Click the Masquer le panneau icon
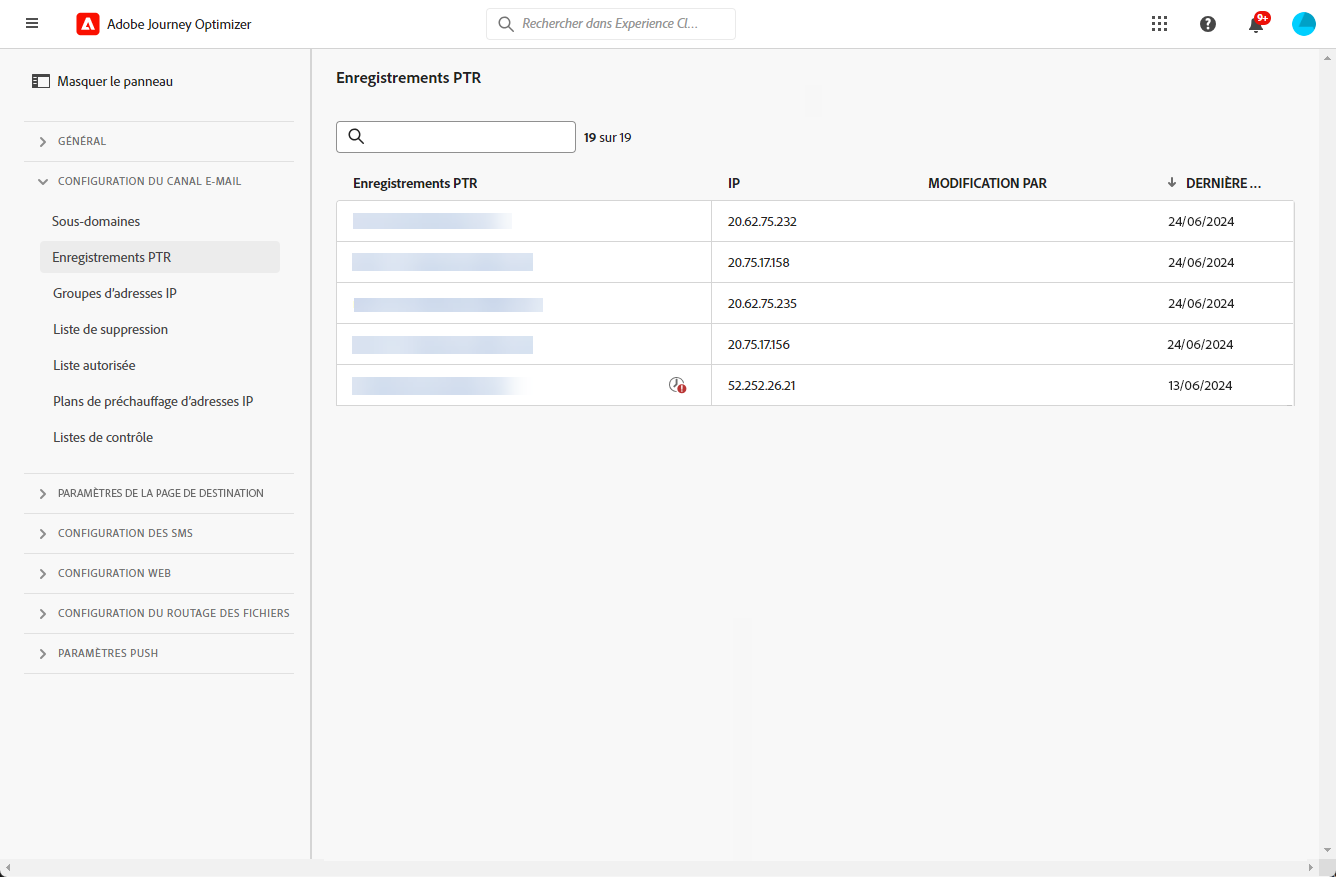1336x877 pixels. [41, 81]
